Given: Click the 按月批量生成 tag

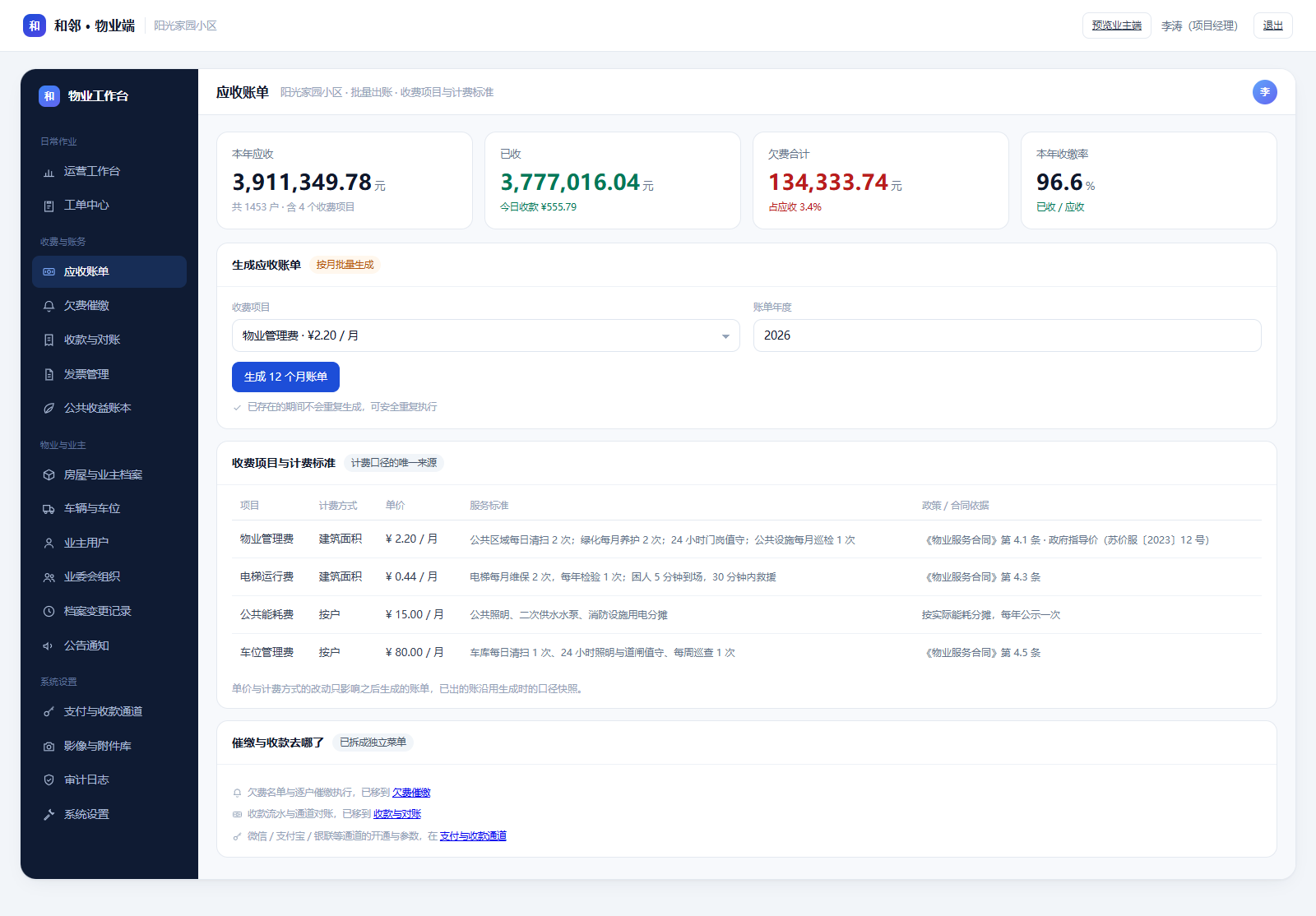Looking at the screenshot, I should coord(345,265).
